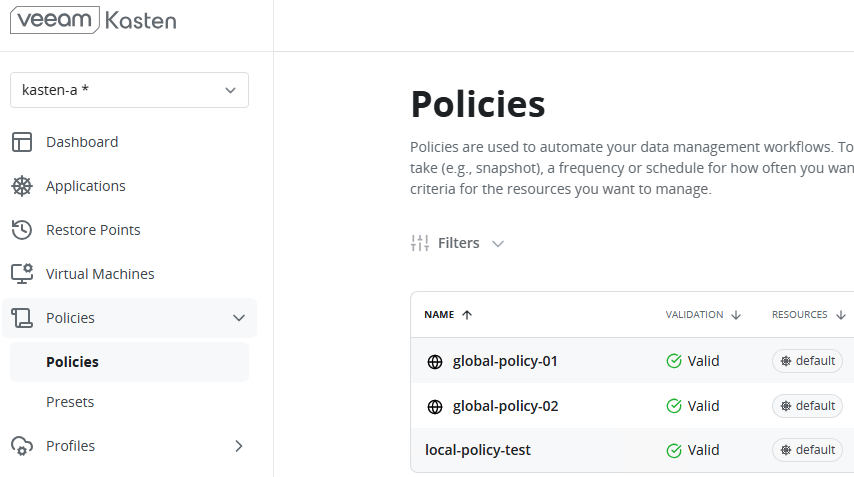The height and width of the screenshot is (477, 854).
Task: Click the Applications helm wheel icon
Action: tap(22, 186)
